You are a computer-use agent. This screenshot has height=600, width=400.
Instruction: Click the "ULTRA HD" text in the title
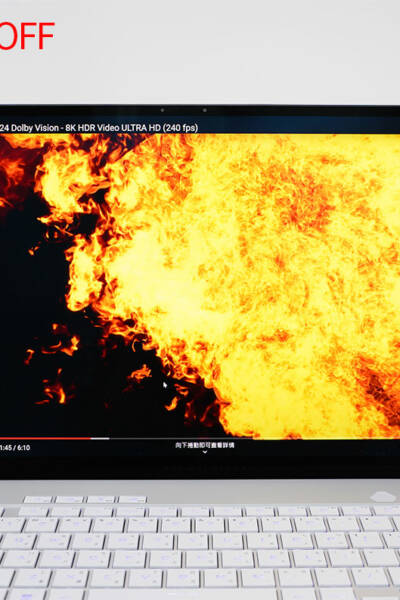140,128
